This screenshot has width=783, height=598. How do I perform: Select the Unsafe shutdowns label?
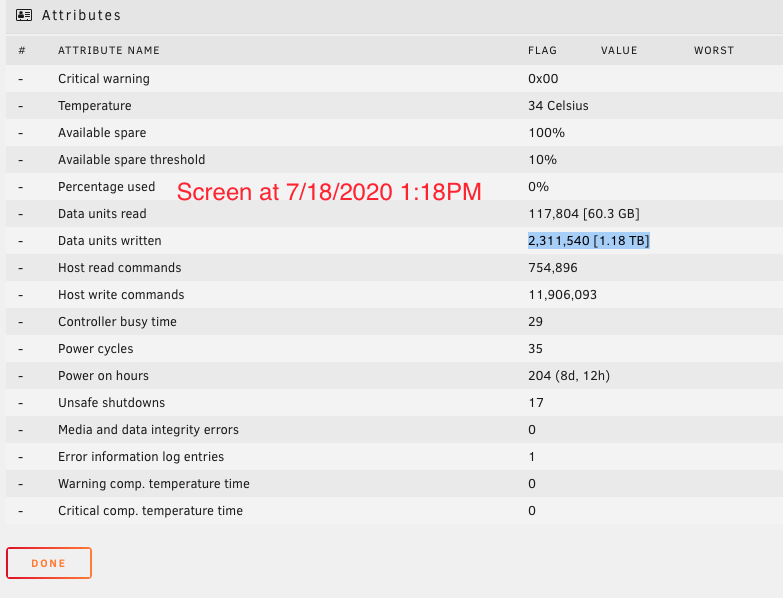111,402
